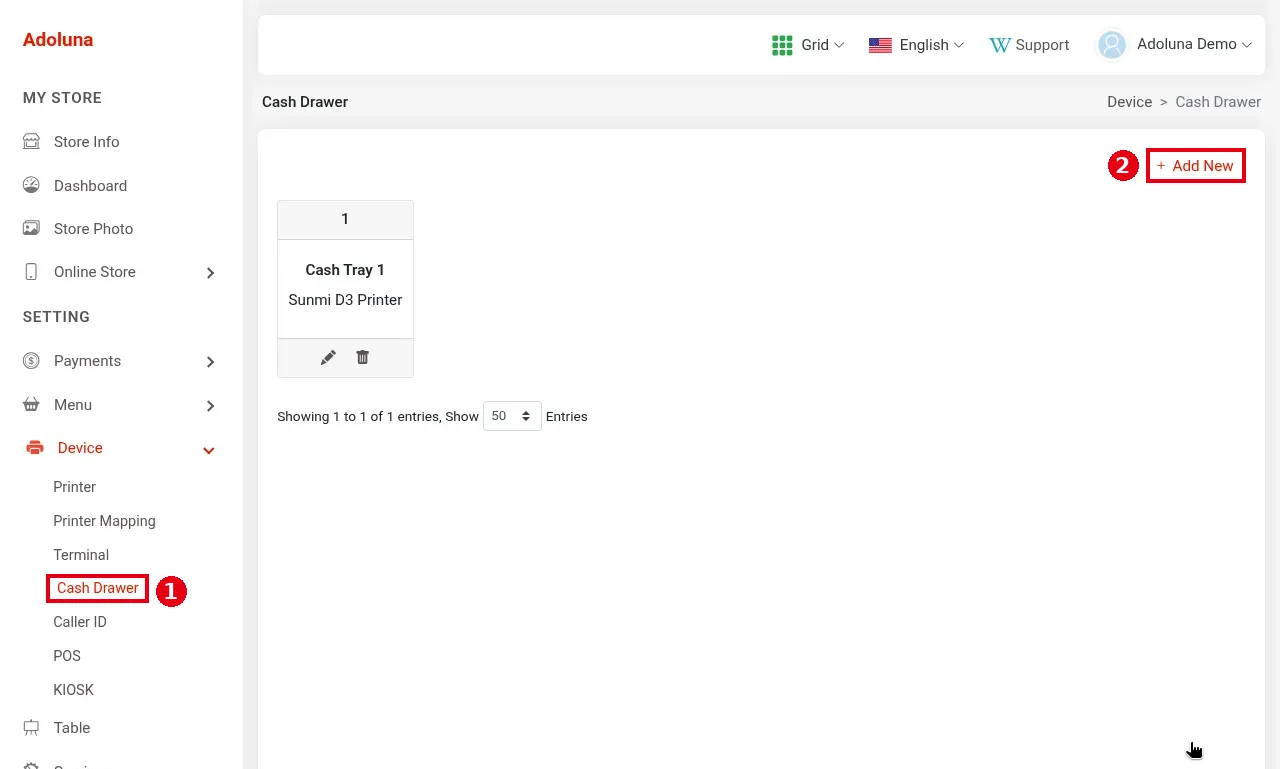The width and height of the screenshot is (1280, 769).
Task: Open Printer Mapping in sidebar
Action: coord(105,521)
